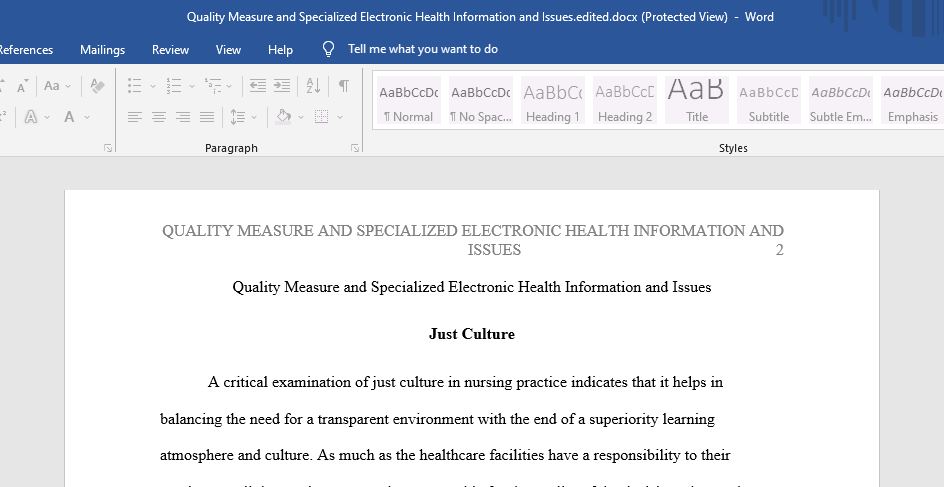Click the Shading paint bucket icon

pyautogui.click(x=284, y=117)
